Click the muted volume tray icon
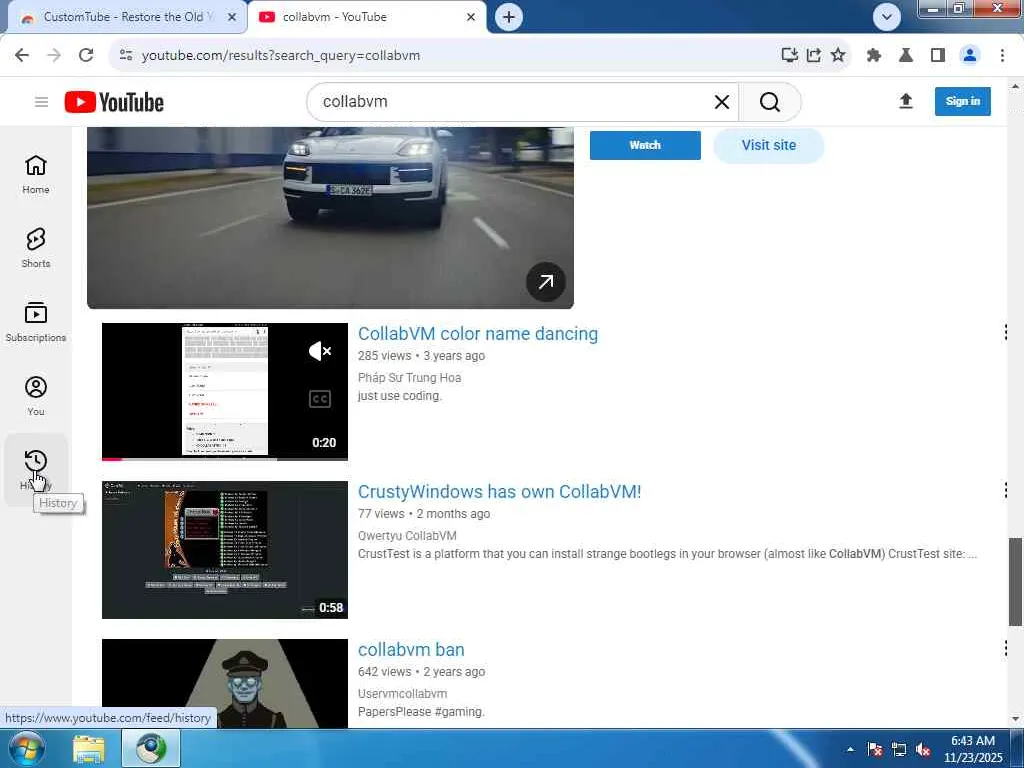The image size is (1024, 768). coord(923,749)
